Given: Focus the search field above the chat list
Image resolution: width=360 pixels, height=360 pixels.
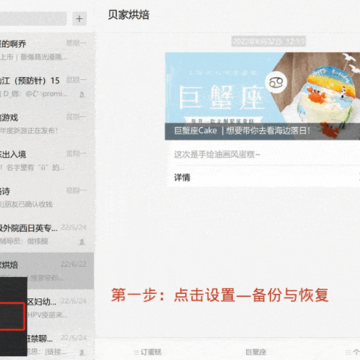Looking at the screenshot, I should [33, 19].
